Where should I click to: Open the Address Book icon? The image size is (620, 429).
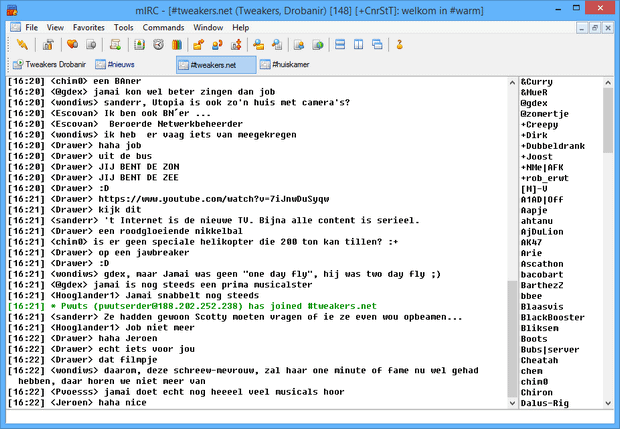(139, 45)
